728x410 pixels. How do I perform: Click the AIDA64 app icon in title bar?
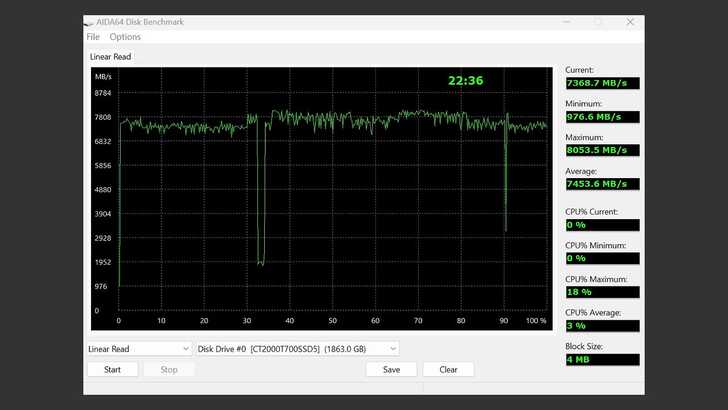click(x=93, y=22)
